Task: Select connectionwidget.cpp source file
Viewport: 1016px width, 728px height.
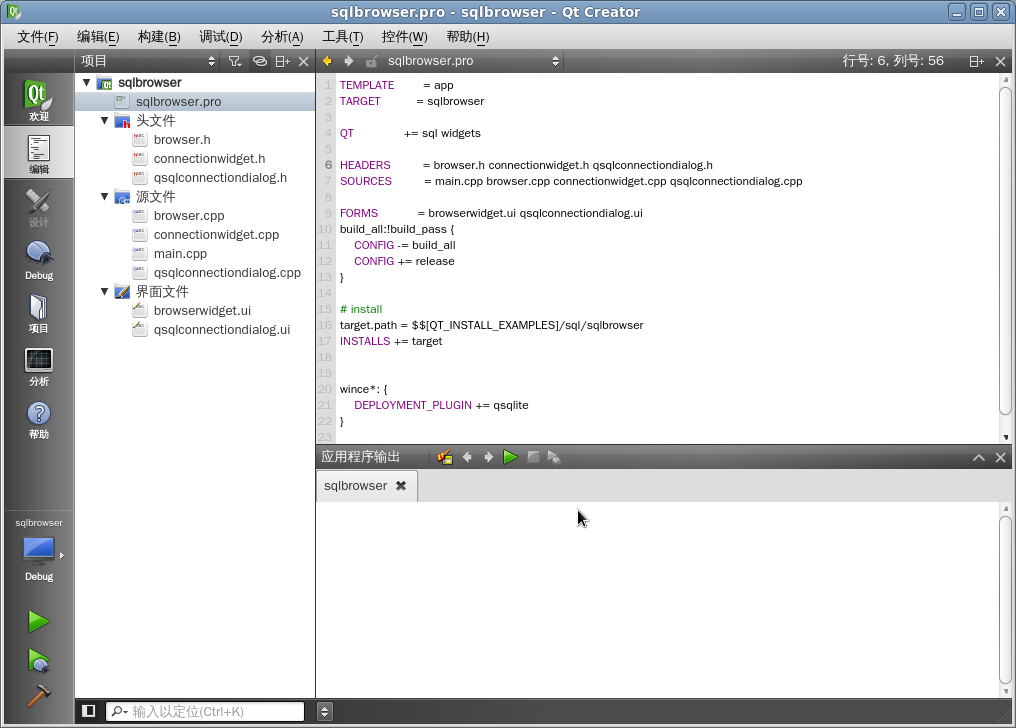Action: coord(216,234)
